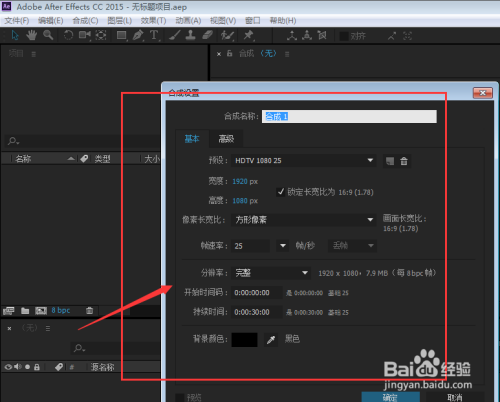Delete selected project item trash icon
Screen dimensions: 500x402
coord(89,311)
